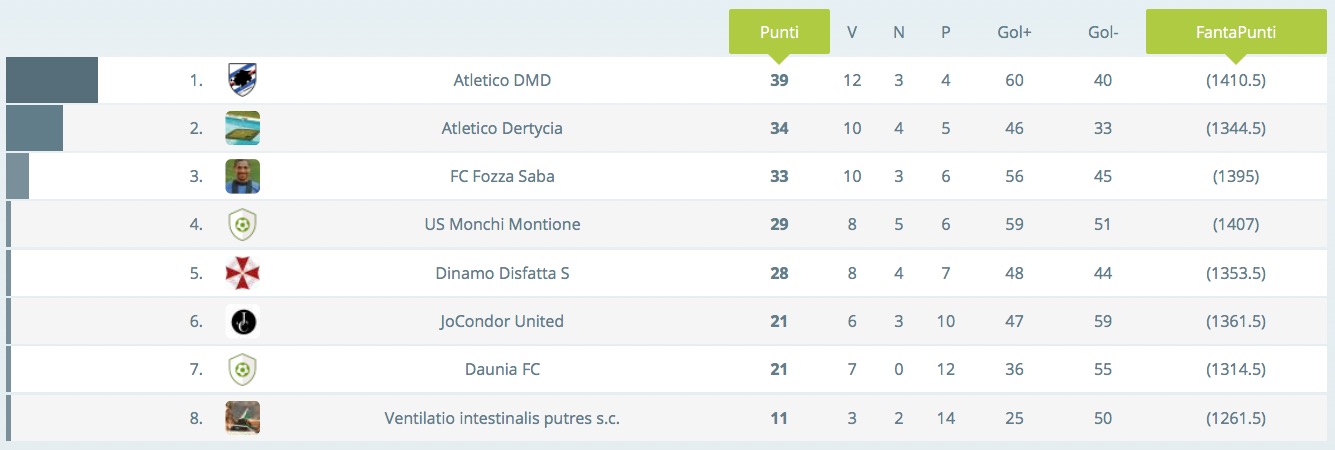Click the US Monchi Montione shield badge

[242, 225]
